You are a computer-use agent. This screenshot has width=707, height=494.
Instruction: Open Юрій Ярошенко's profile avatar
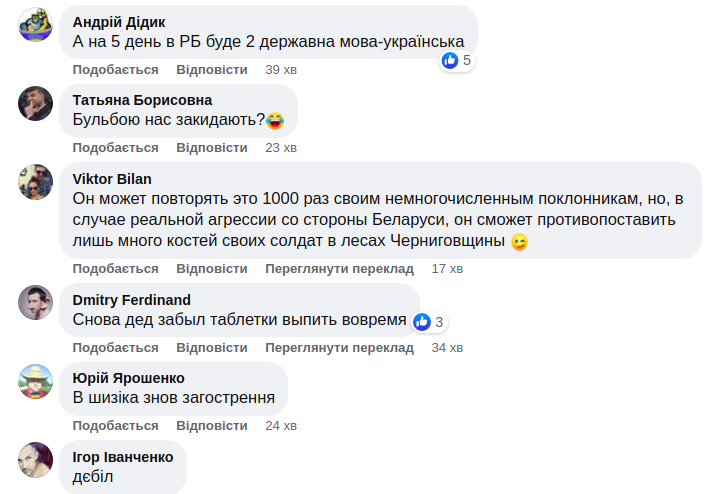click(36, 381)
